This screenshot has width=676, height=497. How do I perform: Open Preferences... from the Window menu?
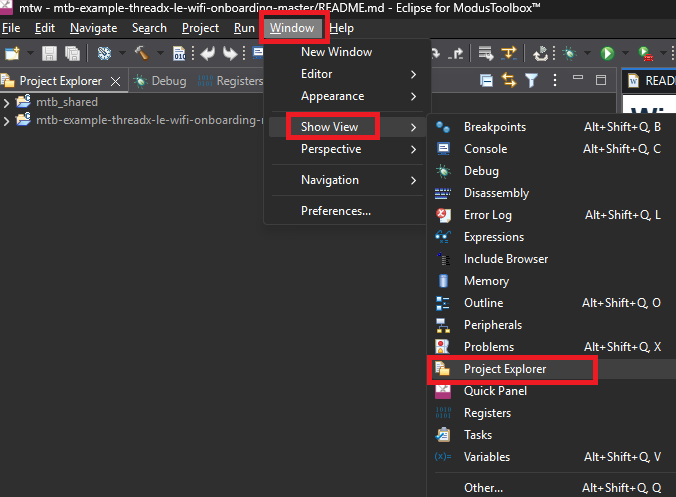pos(336,211)
